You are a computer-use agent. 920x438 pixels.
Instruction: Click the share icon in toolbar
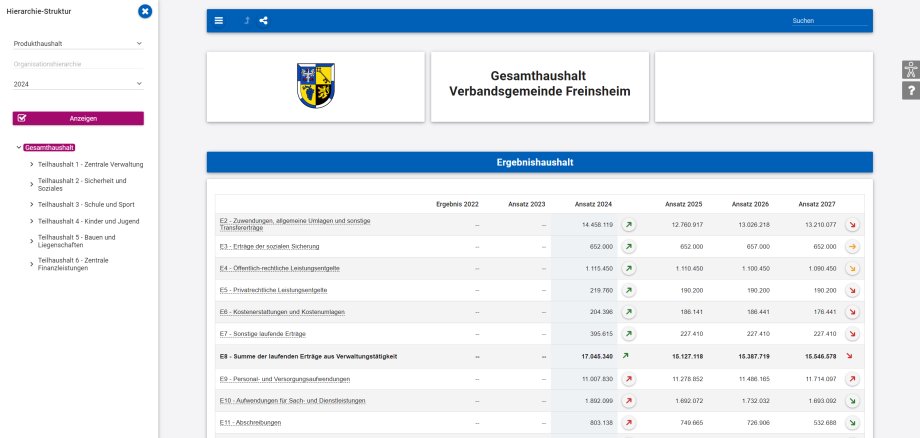(x=263, y=21)
